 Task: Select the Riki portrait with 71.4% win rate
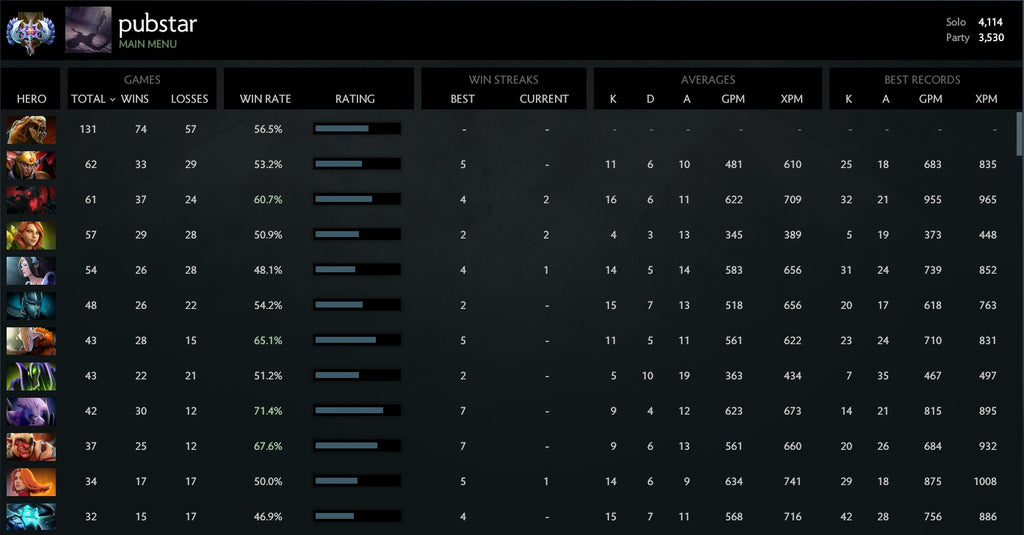[x=31, y=411]
